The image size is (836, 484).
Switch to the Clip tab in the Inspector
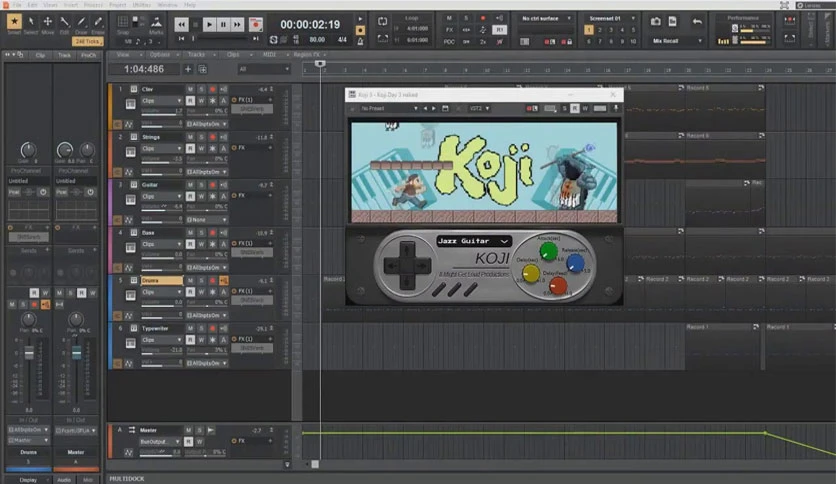pos(41,55)
